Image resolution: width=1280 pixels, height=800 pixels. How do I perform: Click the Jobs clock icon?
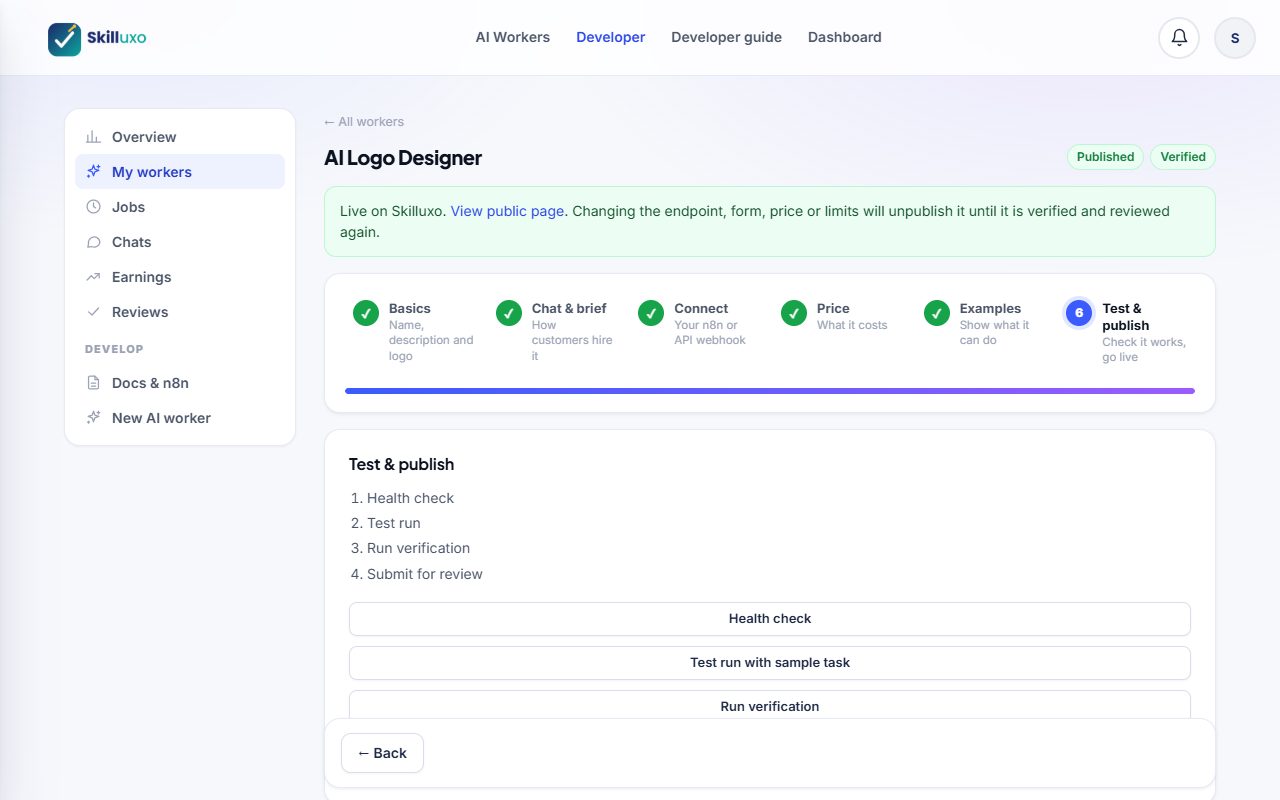pyautogui.click(x=93, y=207)
